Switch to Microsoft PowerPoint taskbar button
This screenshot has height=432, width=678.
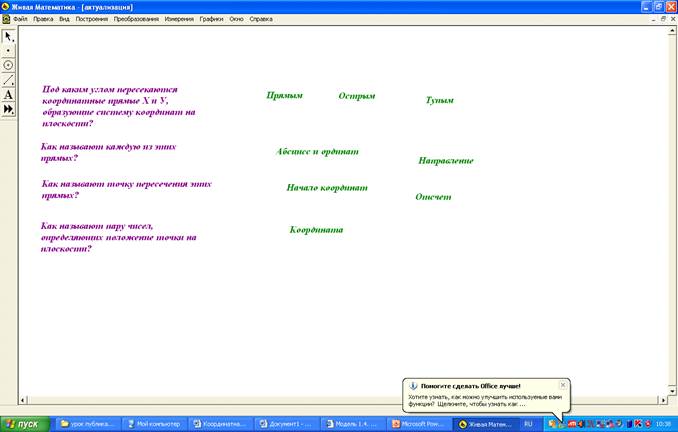click(419, 424)
